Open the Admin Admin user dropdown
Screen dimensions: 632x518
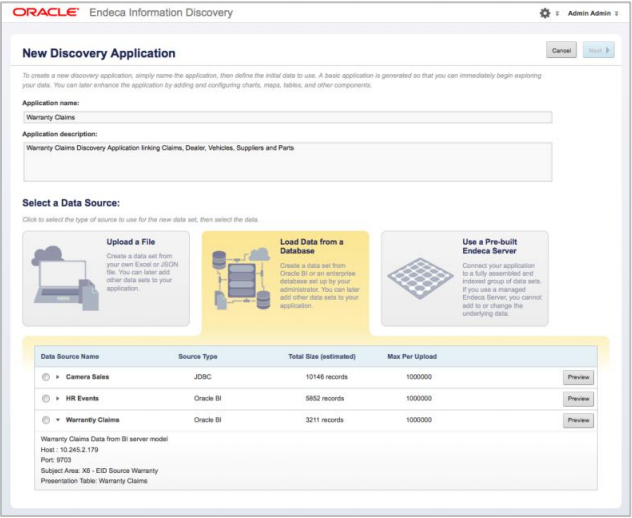[593, 13]
